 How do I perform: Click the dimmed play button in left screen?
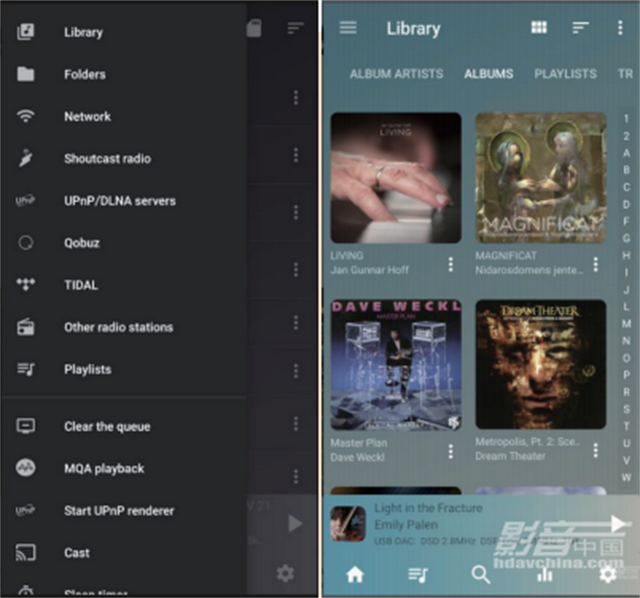coord(295,523)
